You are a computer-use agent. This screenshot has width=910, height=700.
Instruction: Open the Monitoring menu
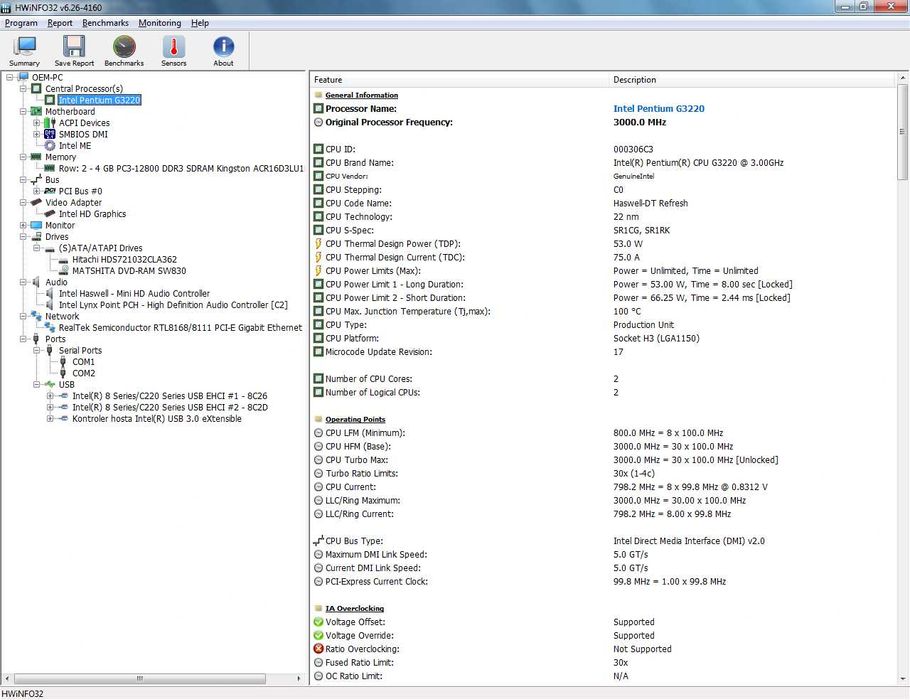point(160,23)
